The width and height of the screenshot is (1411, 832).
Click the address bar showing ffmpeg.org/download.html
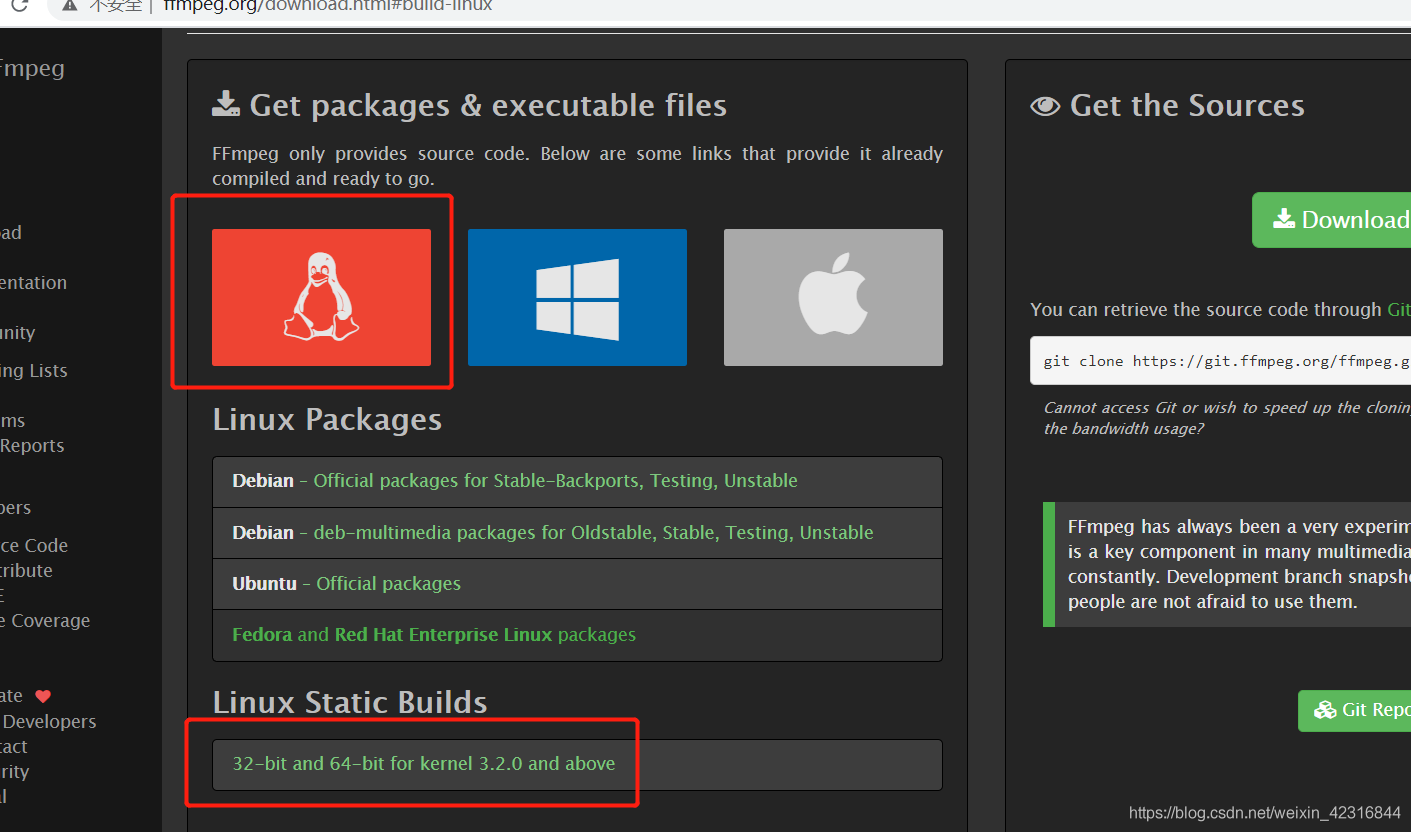click(x=328, y=5)
